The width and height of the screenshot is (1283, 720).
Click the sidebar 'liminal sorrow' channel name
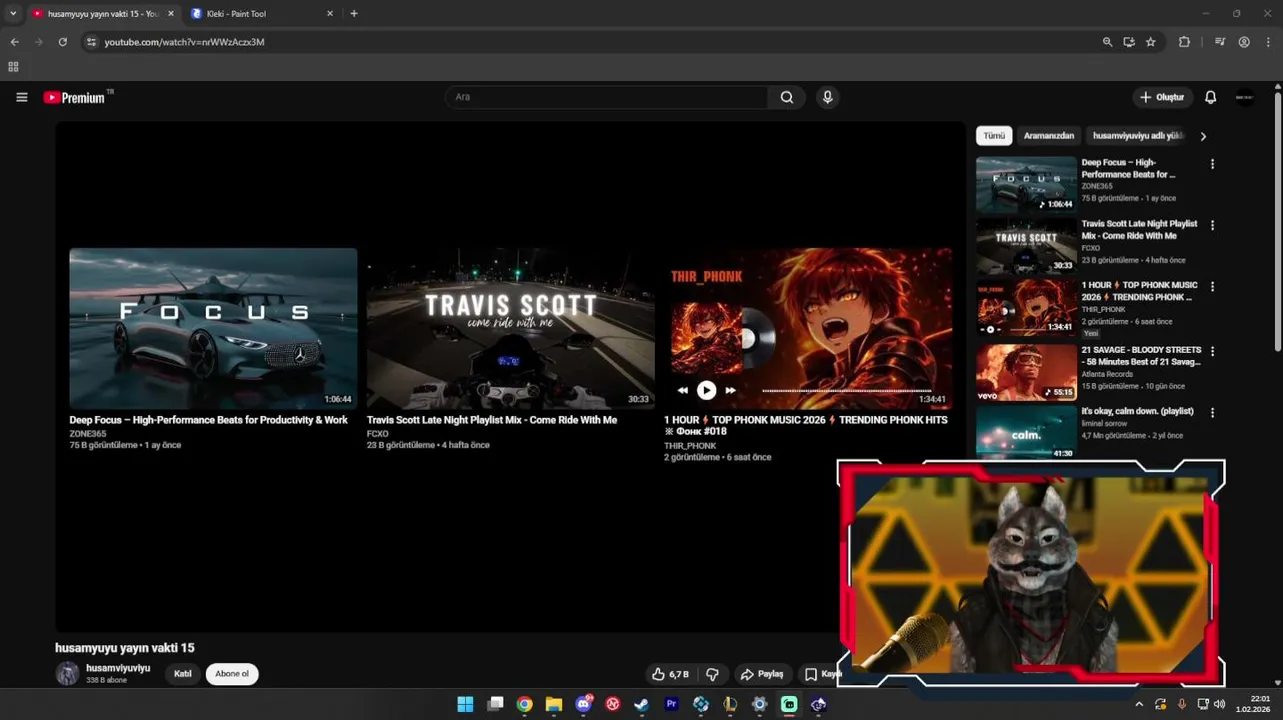point(1104,423)
